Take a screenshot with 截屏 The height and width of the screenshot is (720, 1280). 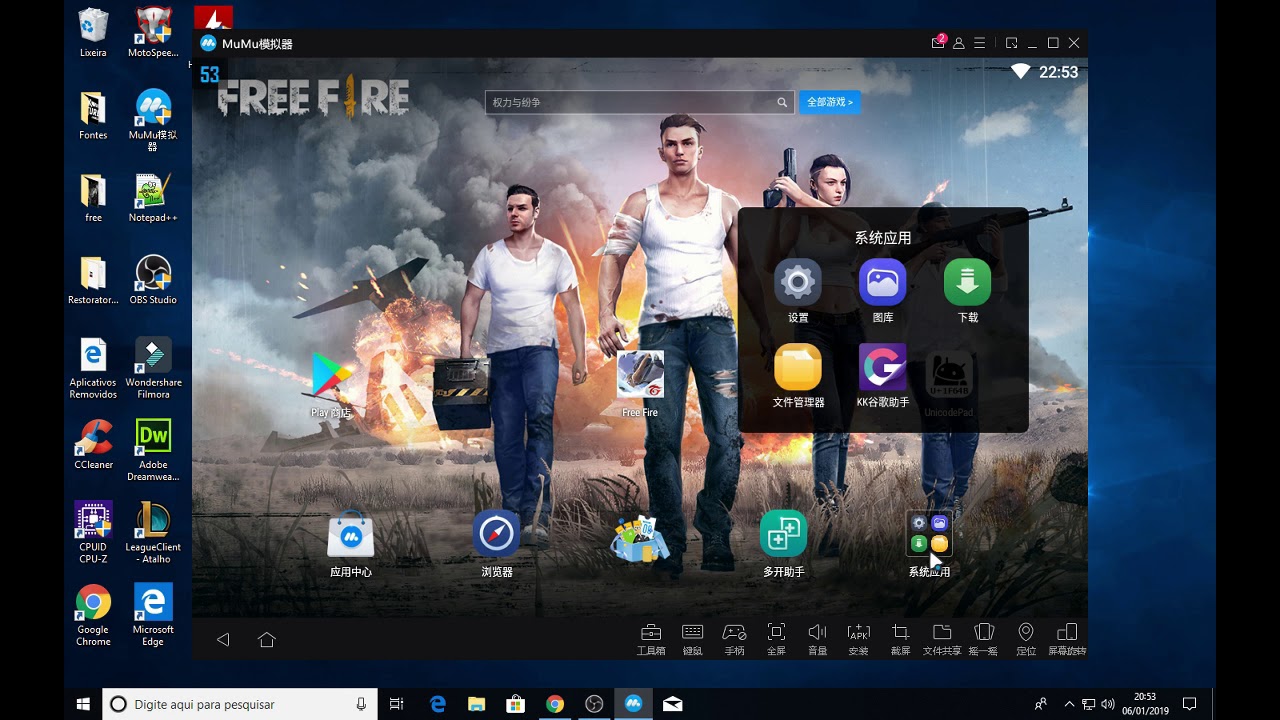(900, 638)
